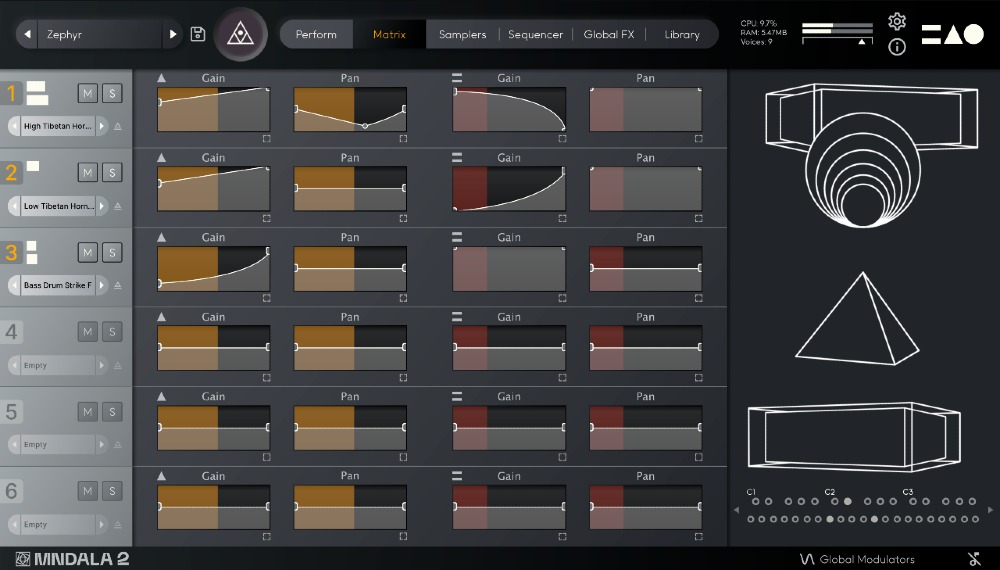Click the muted-note icon in bottom right corner
1000x570 pixels.
973,559
